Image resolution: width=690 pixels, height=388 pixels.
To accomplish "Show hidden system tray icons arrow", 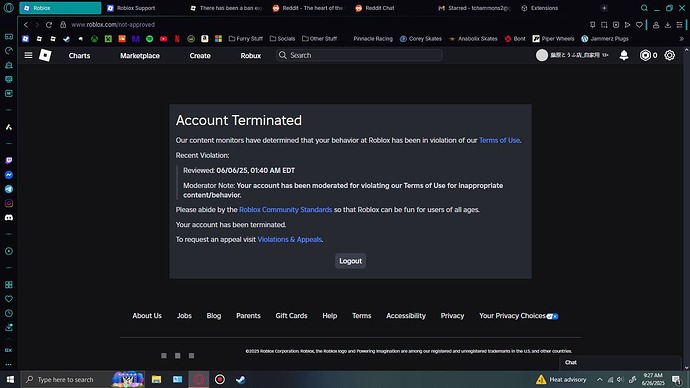I will pos(599,380).
